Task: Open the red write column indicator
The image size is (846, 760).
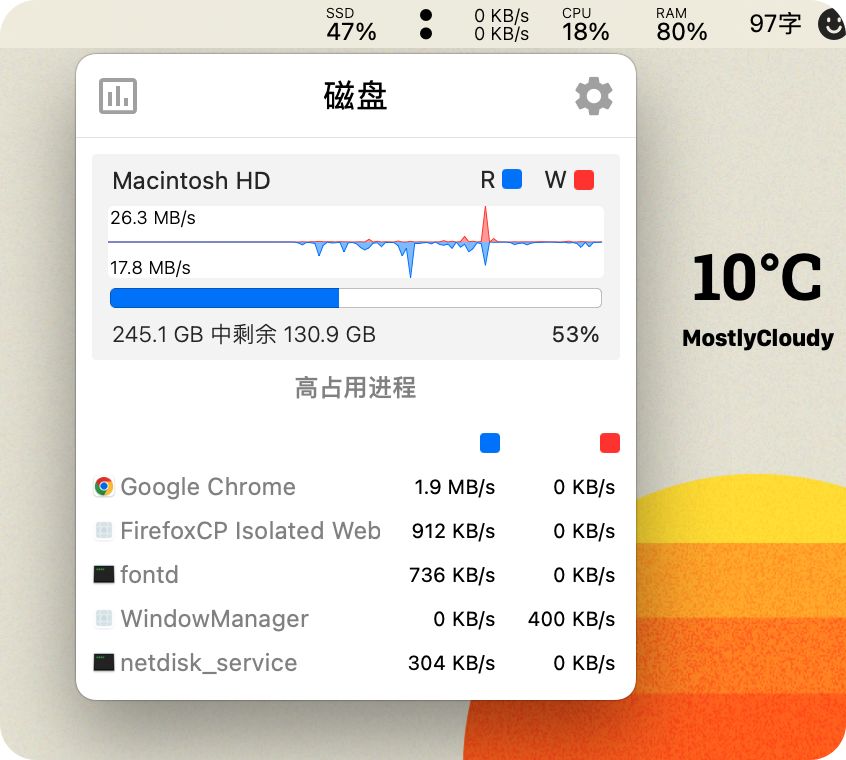Action: (609, 443)
